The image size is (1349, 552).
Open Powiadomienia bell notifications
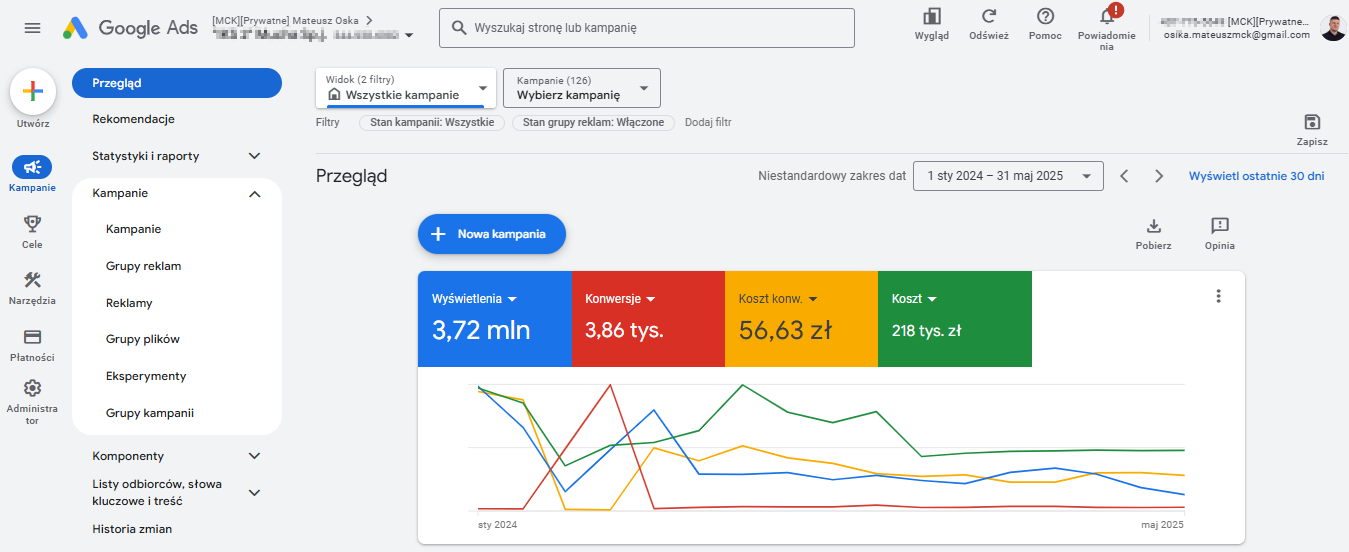1106,16
